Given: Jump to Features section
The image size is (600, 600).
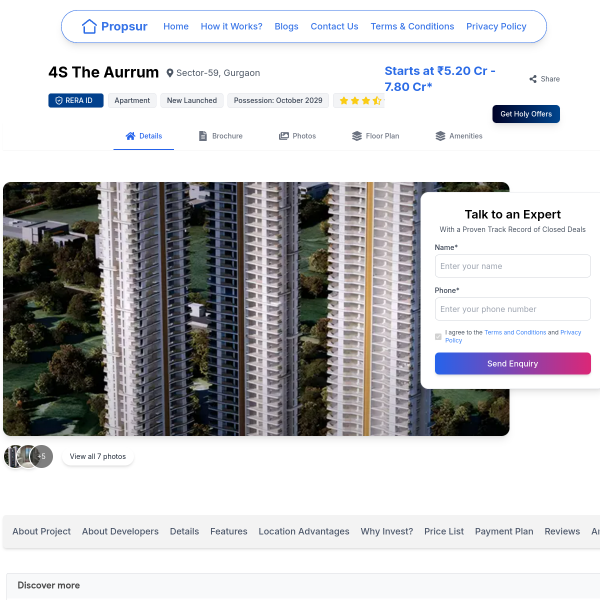Looking at the screenshot, I should (229, 532).
